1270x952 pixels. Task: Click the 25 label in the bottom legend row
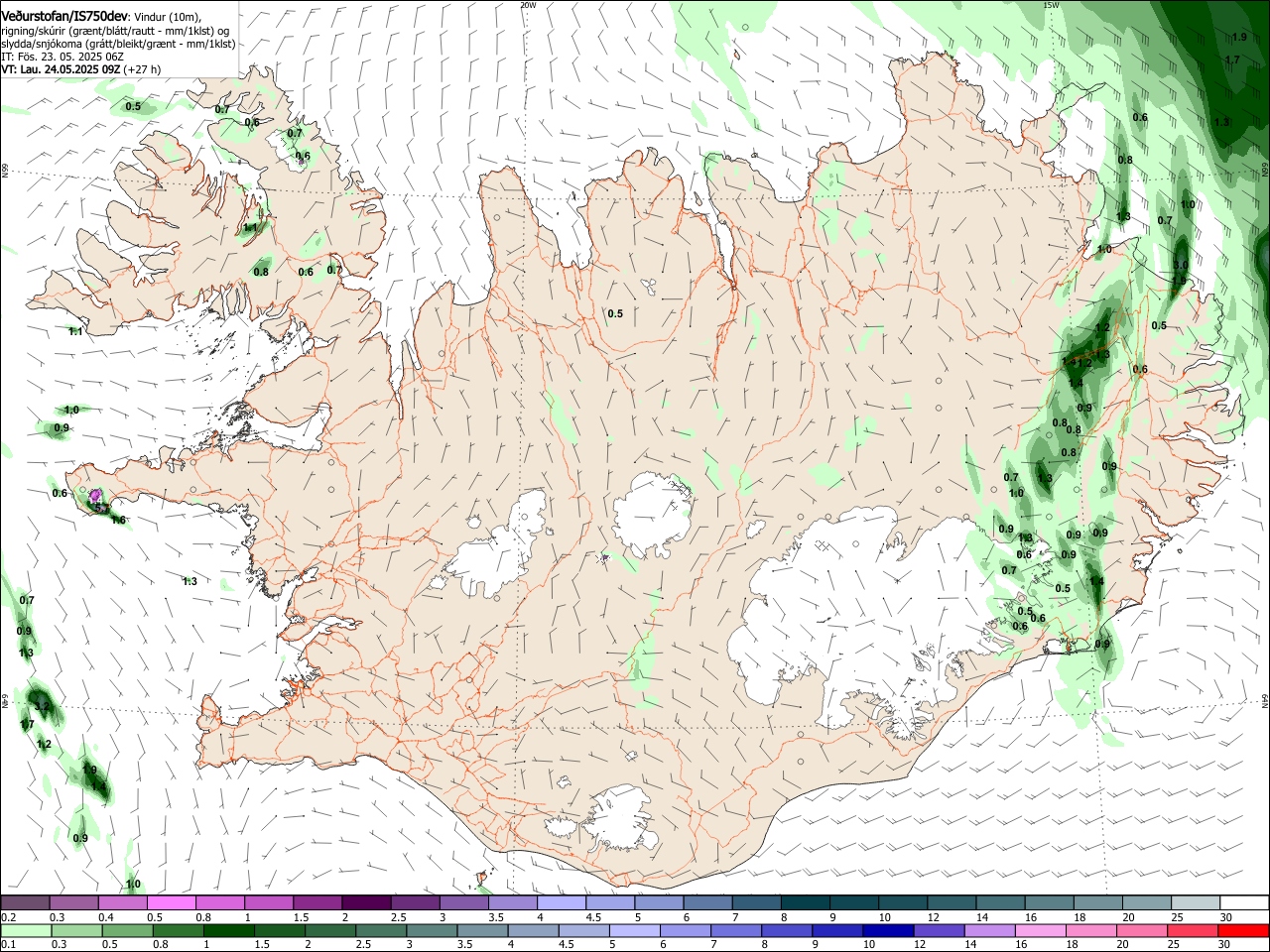(x=1174, y=945)
